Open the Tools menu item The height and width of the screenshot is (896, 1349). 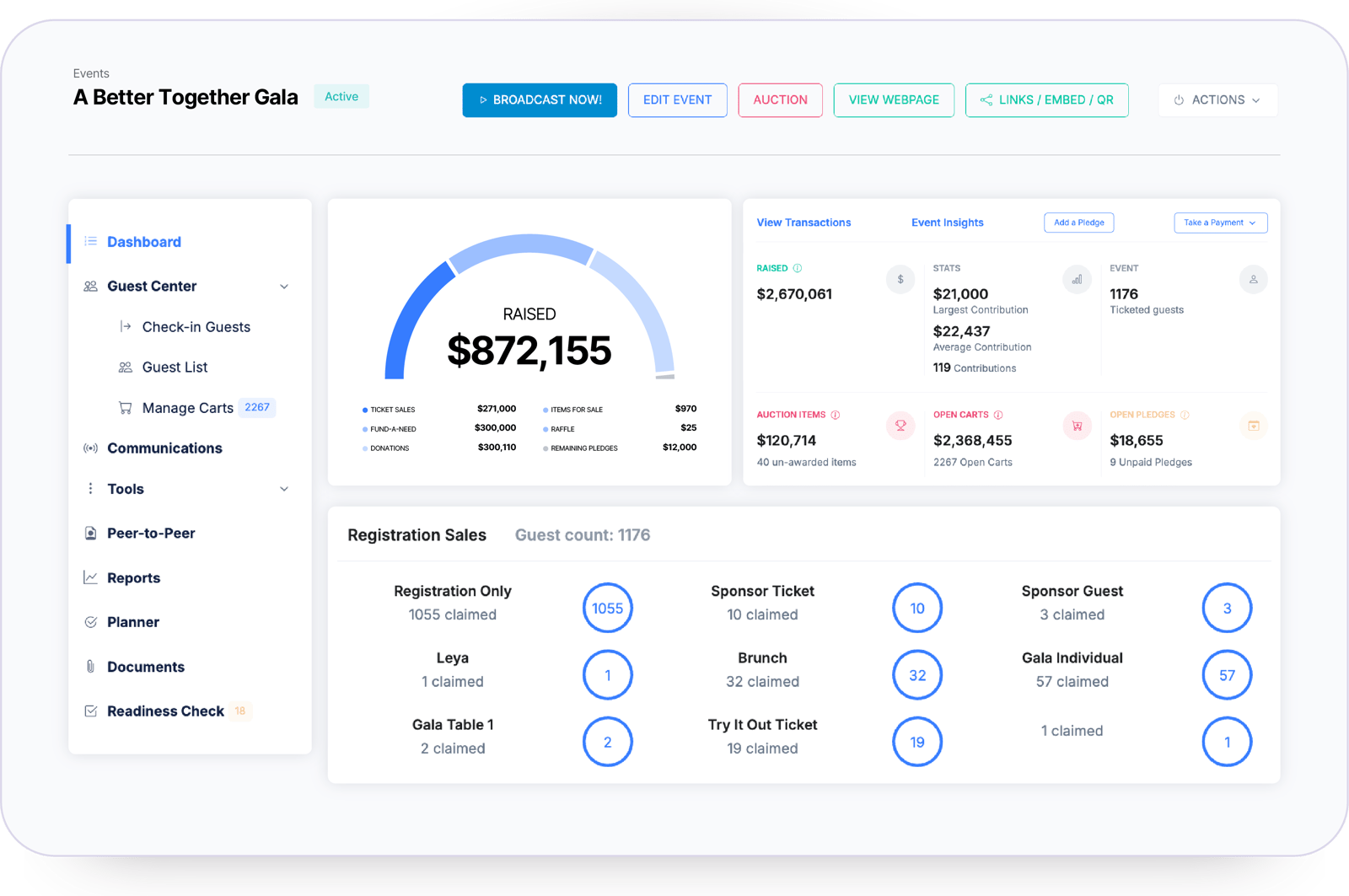coord(126,489)
